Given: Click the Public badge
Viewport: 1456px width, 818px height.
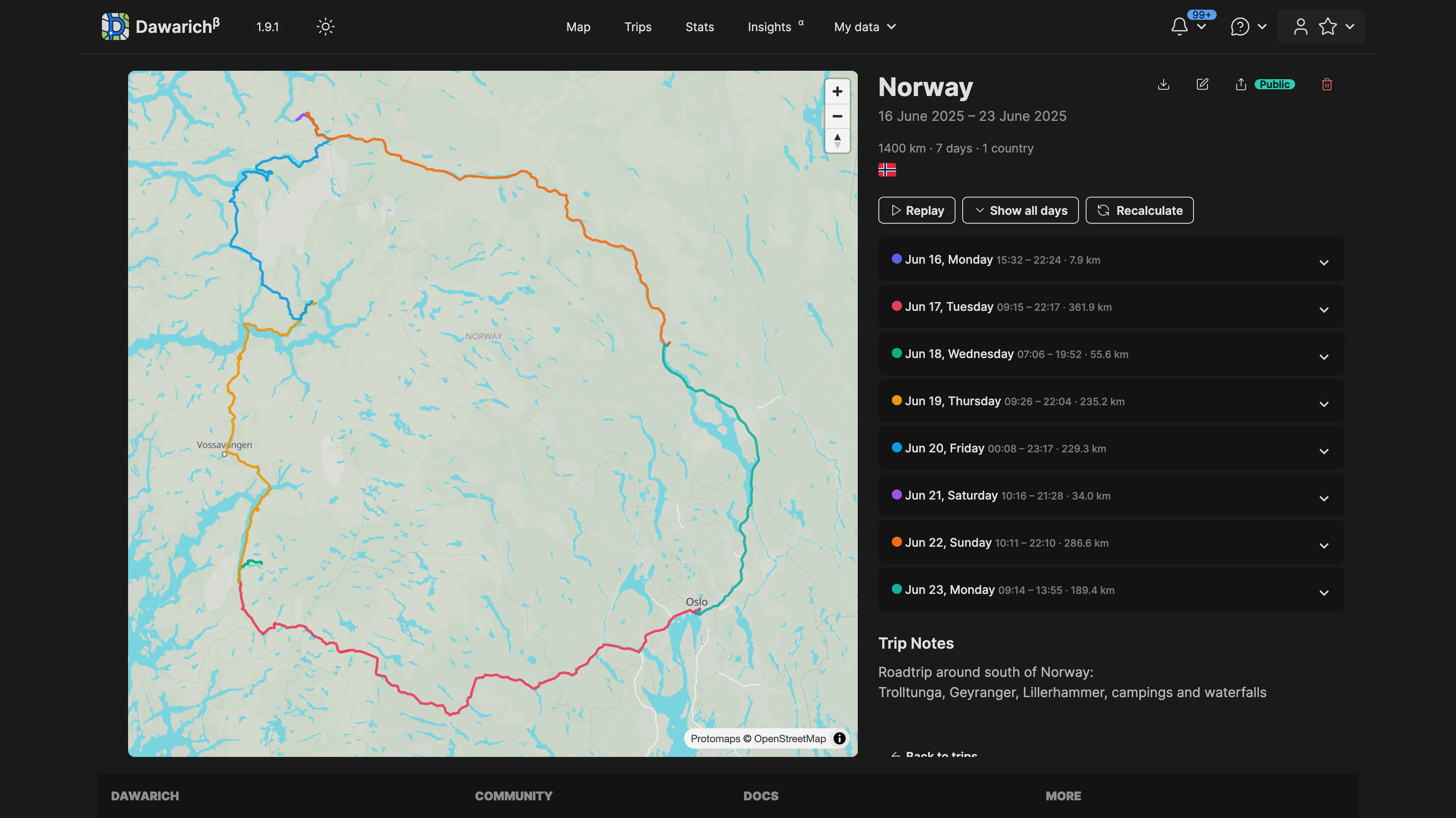Looking at the screenshot, I should pyautogui.click(x=1274, y=84).
